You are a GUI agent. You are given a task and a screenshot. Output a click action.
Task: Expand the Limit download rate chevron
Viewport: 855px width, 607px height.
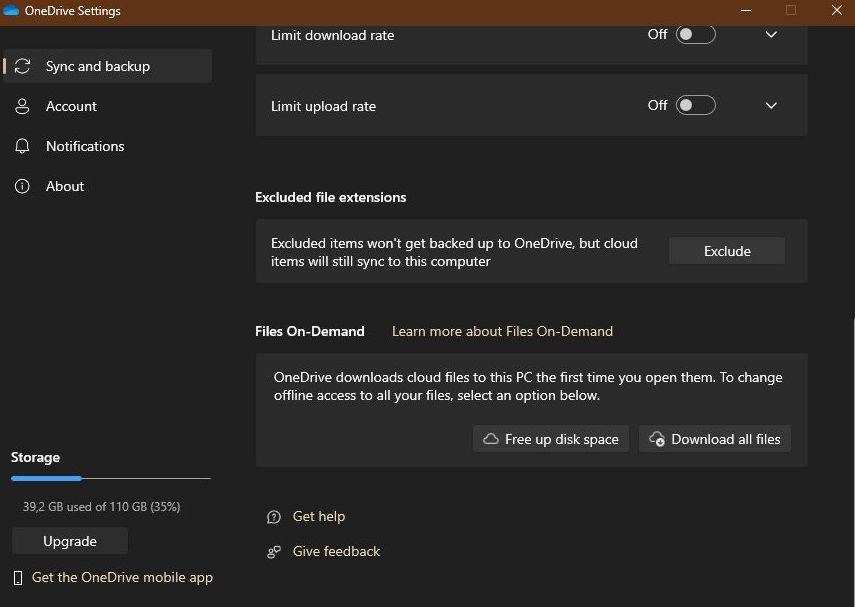coord(771,34)
